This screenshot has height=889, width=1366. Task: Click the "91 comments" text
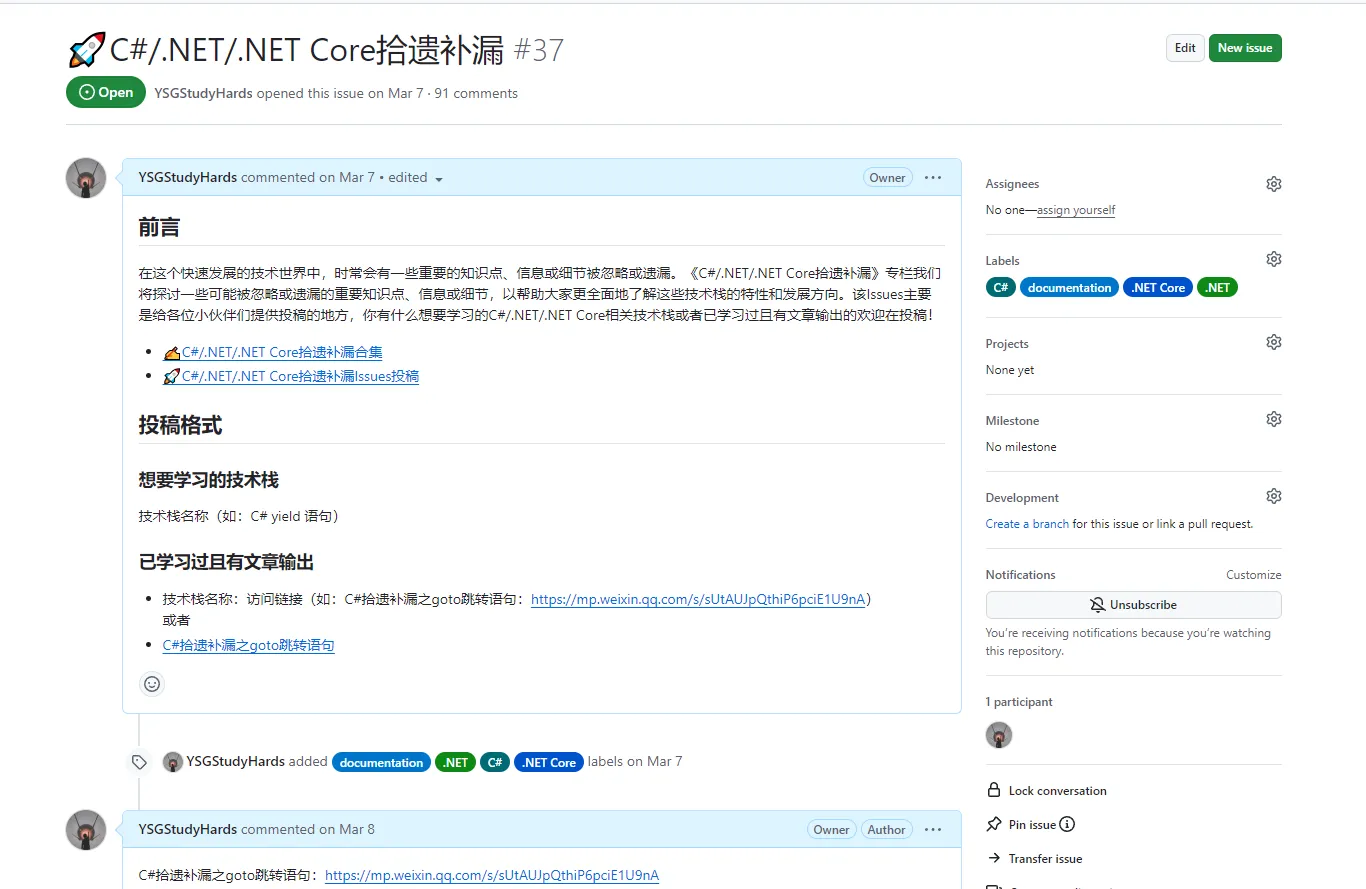476,93
